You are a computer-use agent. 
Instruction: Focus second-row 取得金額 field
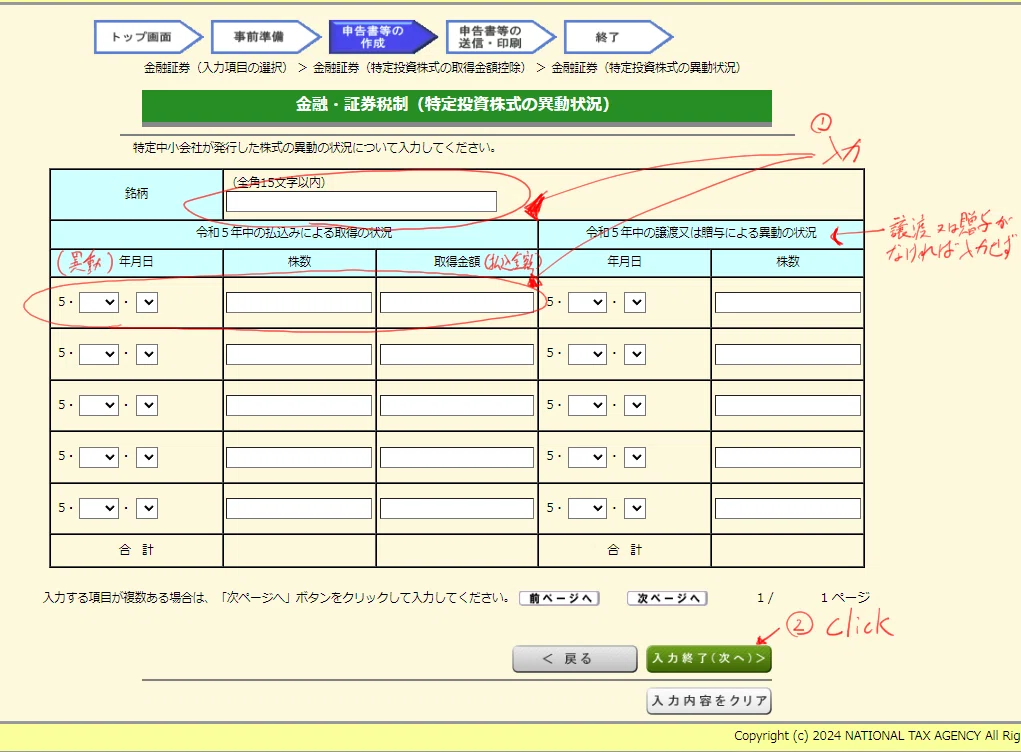[x=456, y=354]
